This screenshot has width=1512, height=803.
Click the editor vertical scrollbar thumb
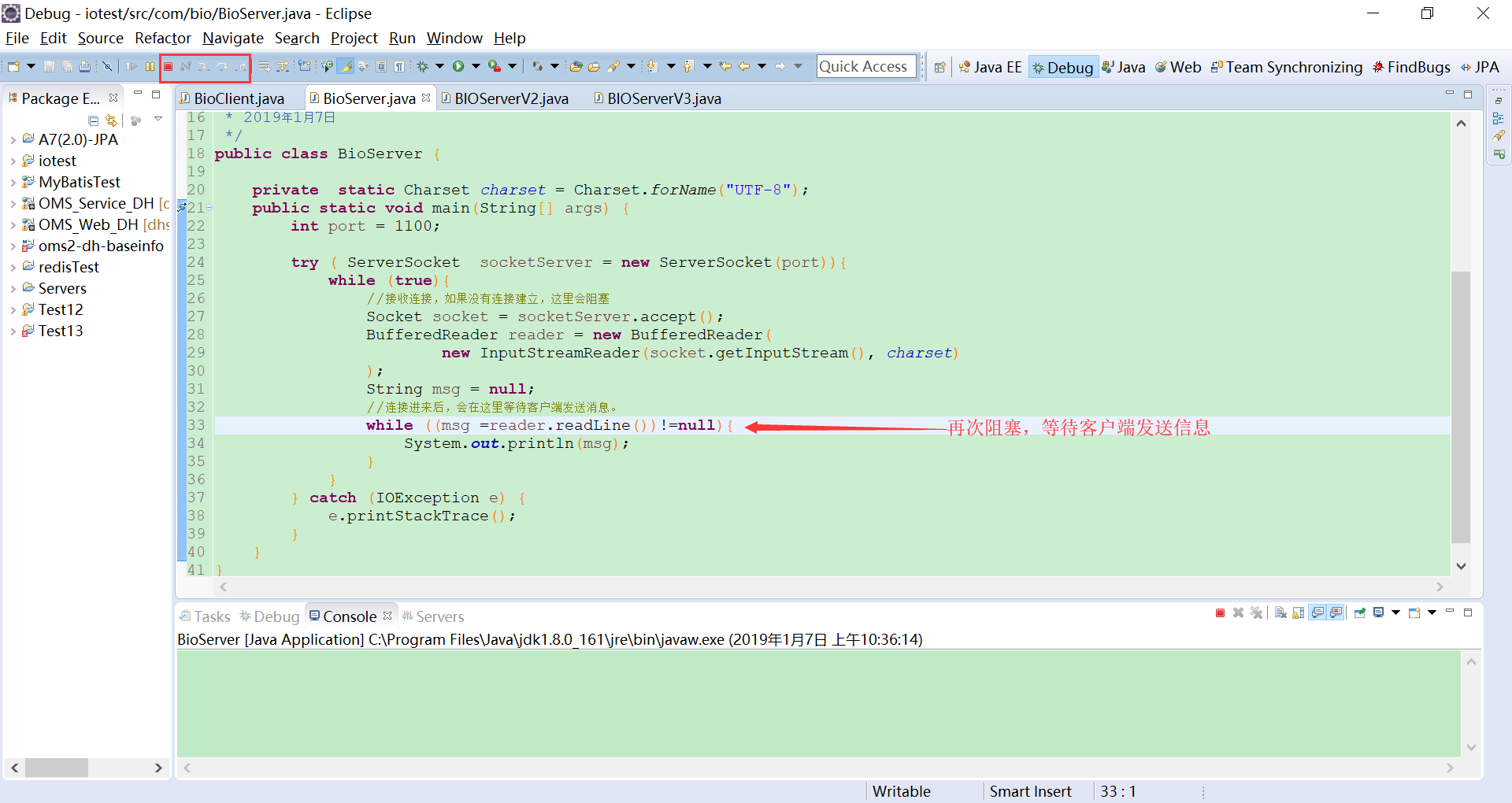pos(1461,407)
